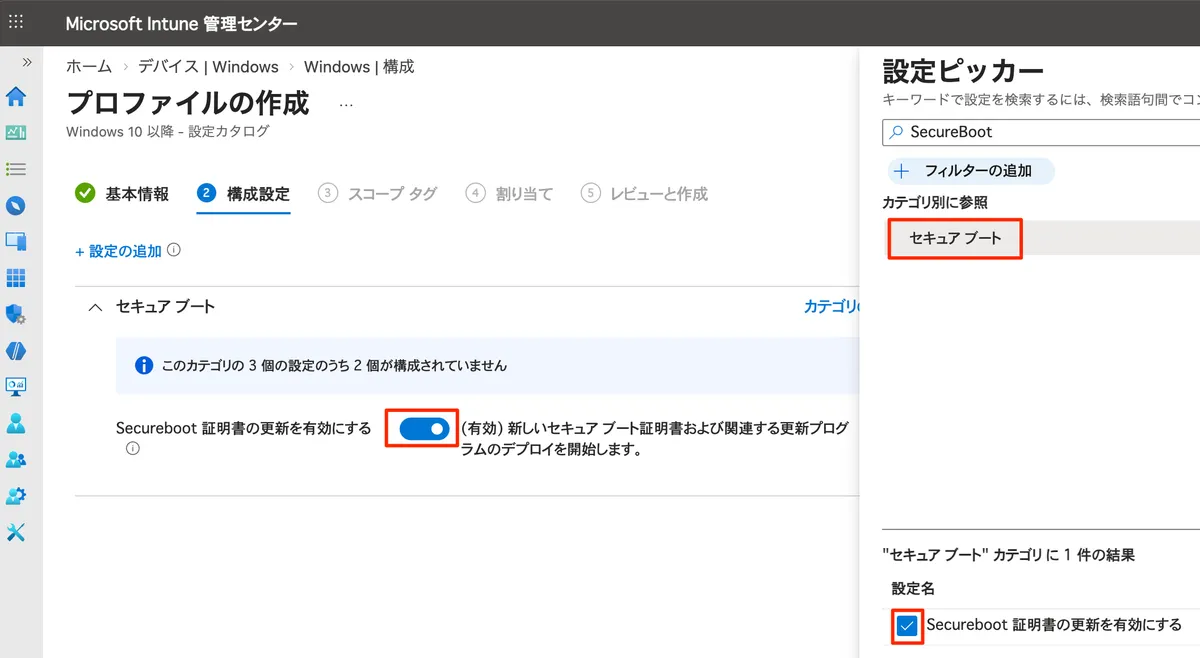Viewport: 1200px width, 658px height.
Task: Click (有効) 新しいセキュア ブート証明書 description text
Action: [x=655, y=439]
